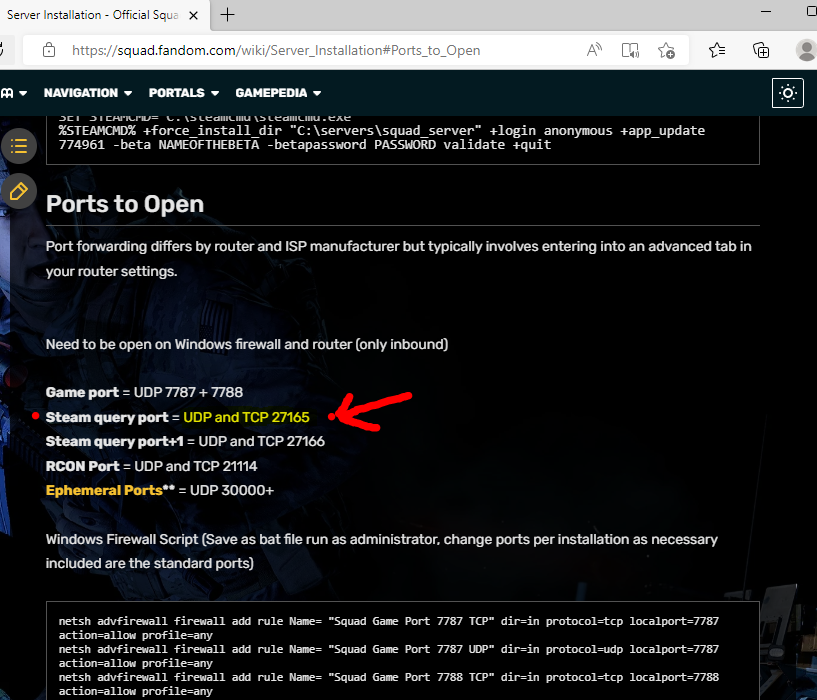Screen dimensions: 817x700
Task: Open Immersive Reader icon
Action: [630, 50]
